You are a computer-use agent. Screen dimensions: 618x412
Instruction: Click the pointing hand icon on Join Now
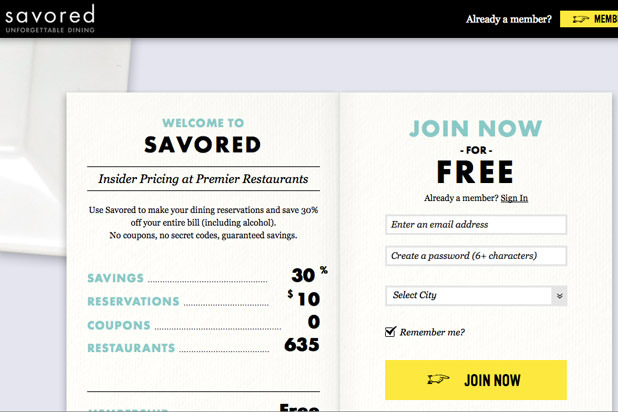(438, 380)
